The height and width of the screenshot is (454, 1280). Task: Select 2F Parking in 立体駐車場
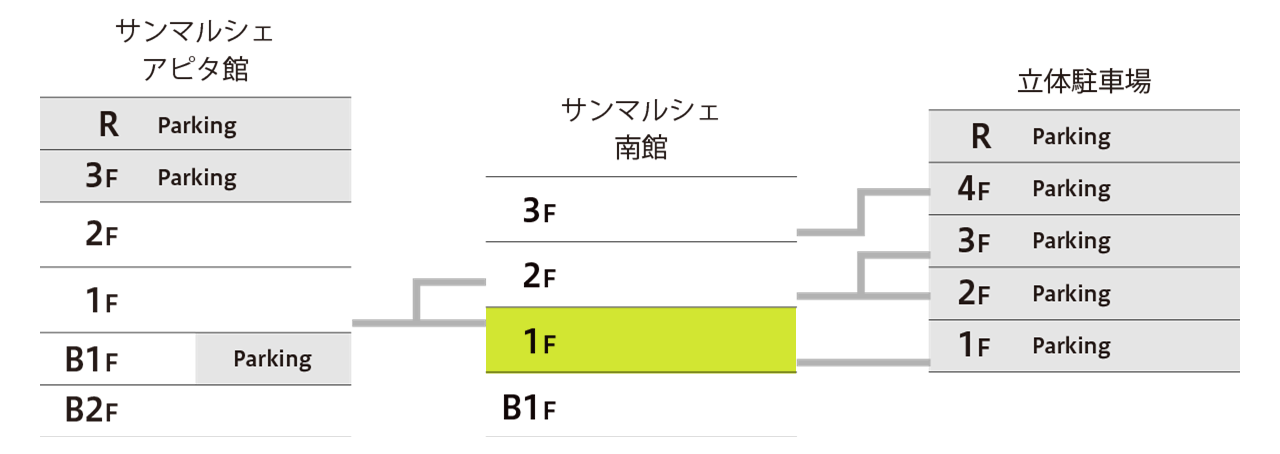click(1084, 293)
